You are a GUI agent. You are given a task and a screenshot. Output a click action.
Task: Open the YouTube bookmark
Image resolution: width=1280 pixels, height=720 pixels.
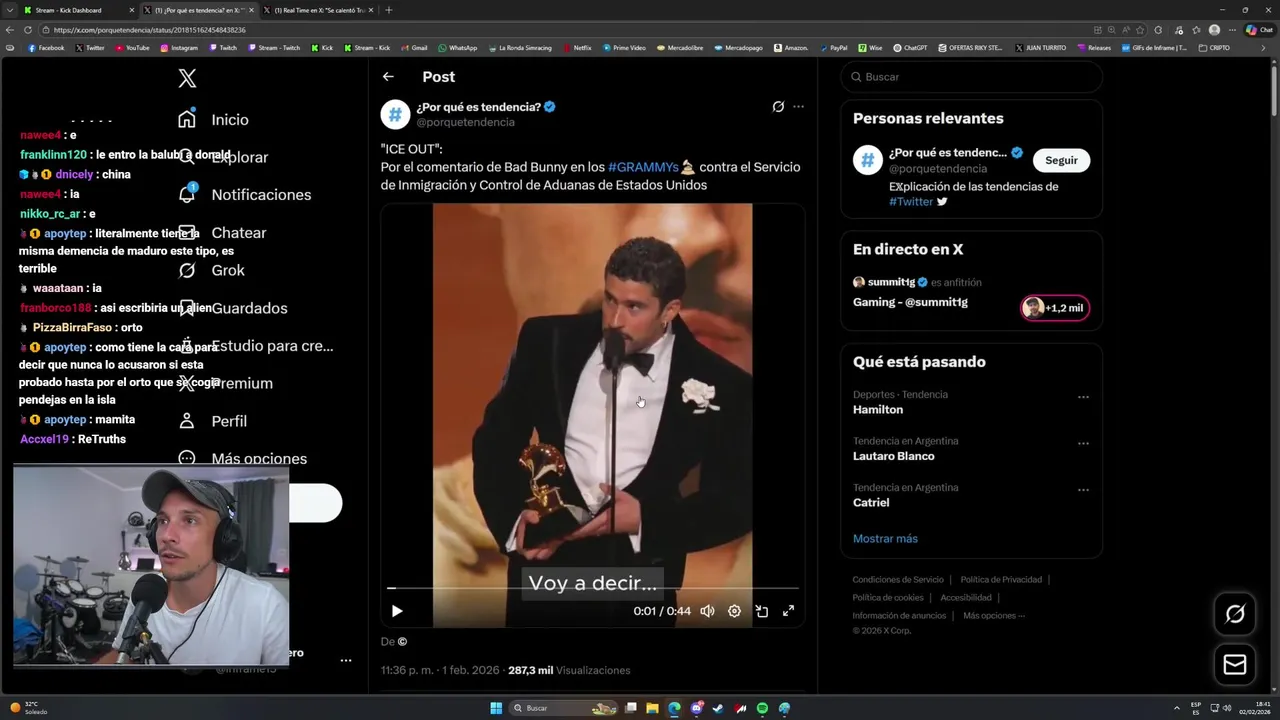[132, 48]
